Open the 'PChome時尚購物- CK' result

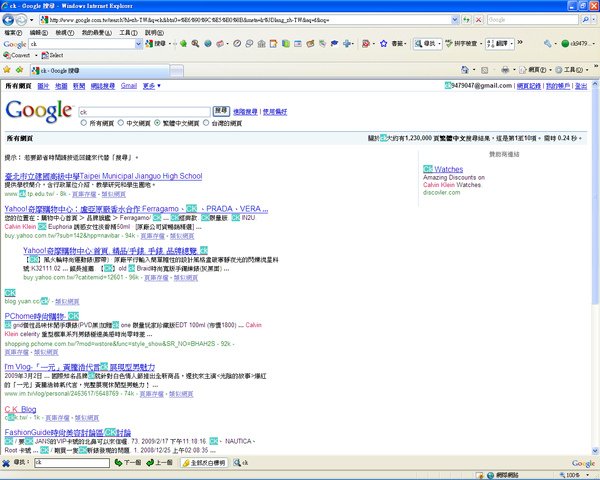(x=42, y=316)
